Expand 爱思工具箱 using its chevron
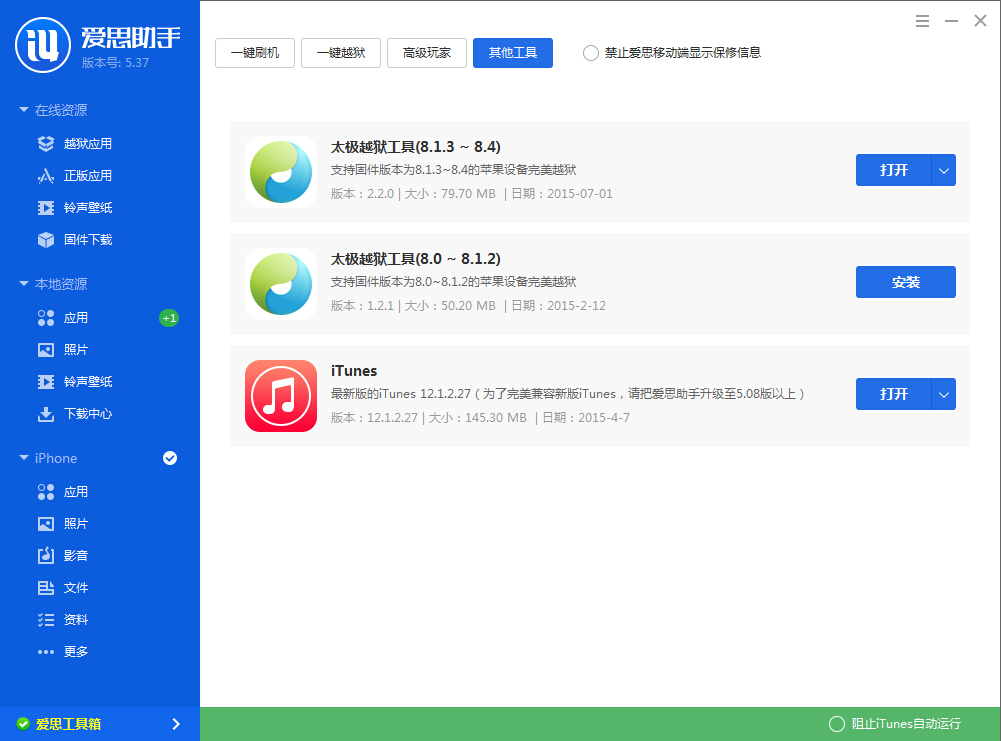1001x741 pixels. 176,723
